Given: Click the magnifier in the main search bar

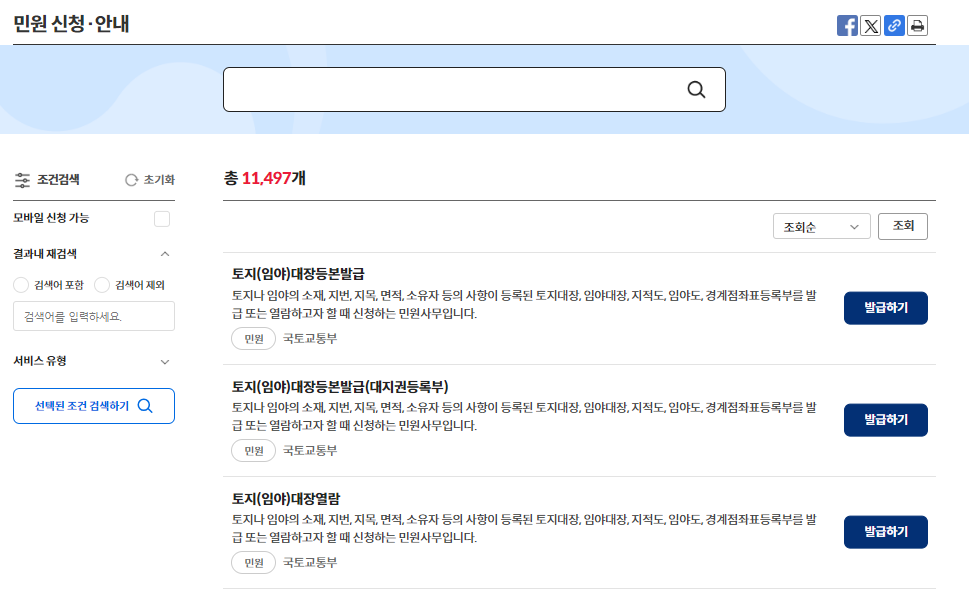Looking at the screenshot, I should click(696, 89).
